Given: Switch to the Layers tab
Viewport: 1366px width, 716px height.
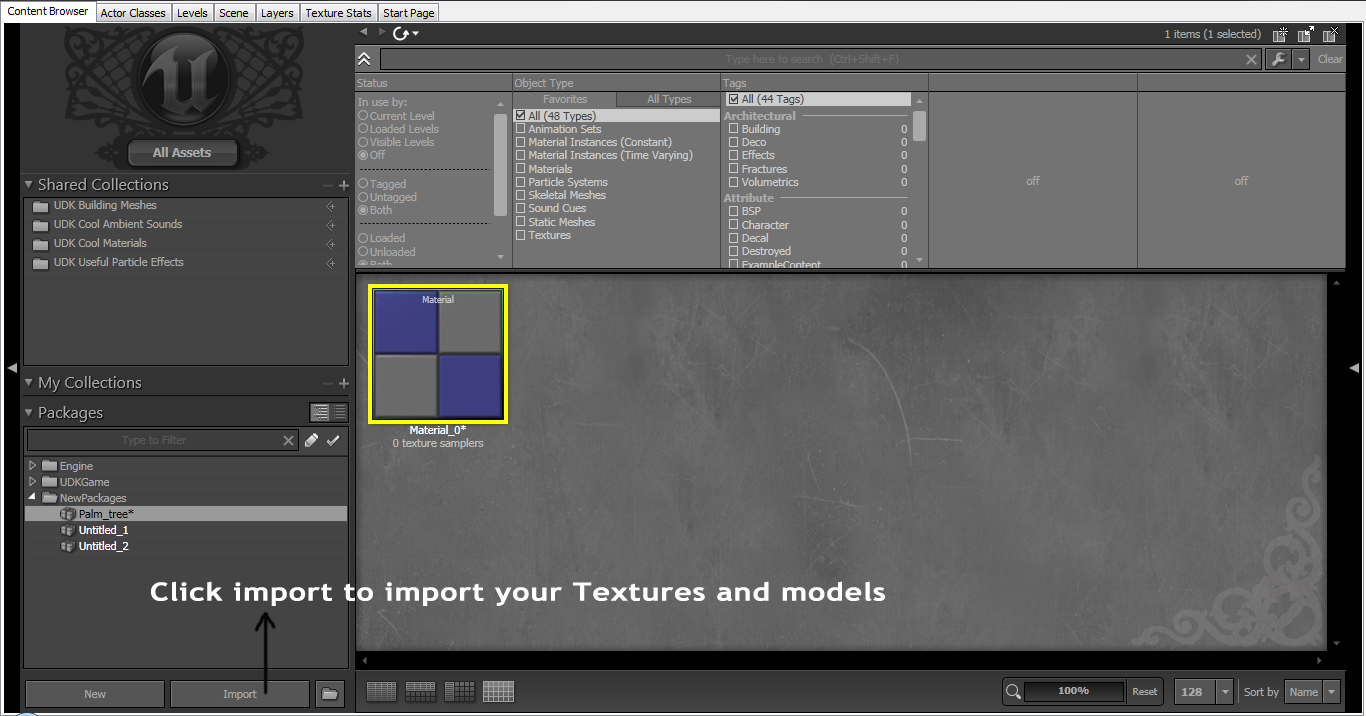Looking at the screenshot, I should (277, 13).
